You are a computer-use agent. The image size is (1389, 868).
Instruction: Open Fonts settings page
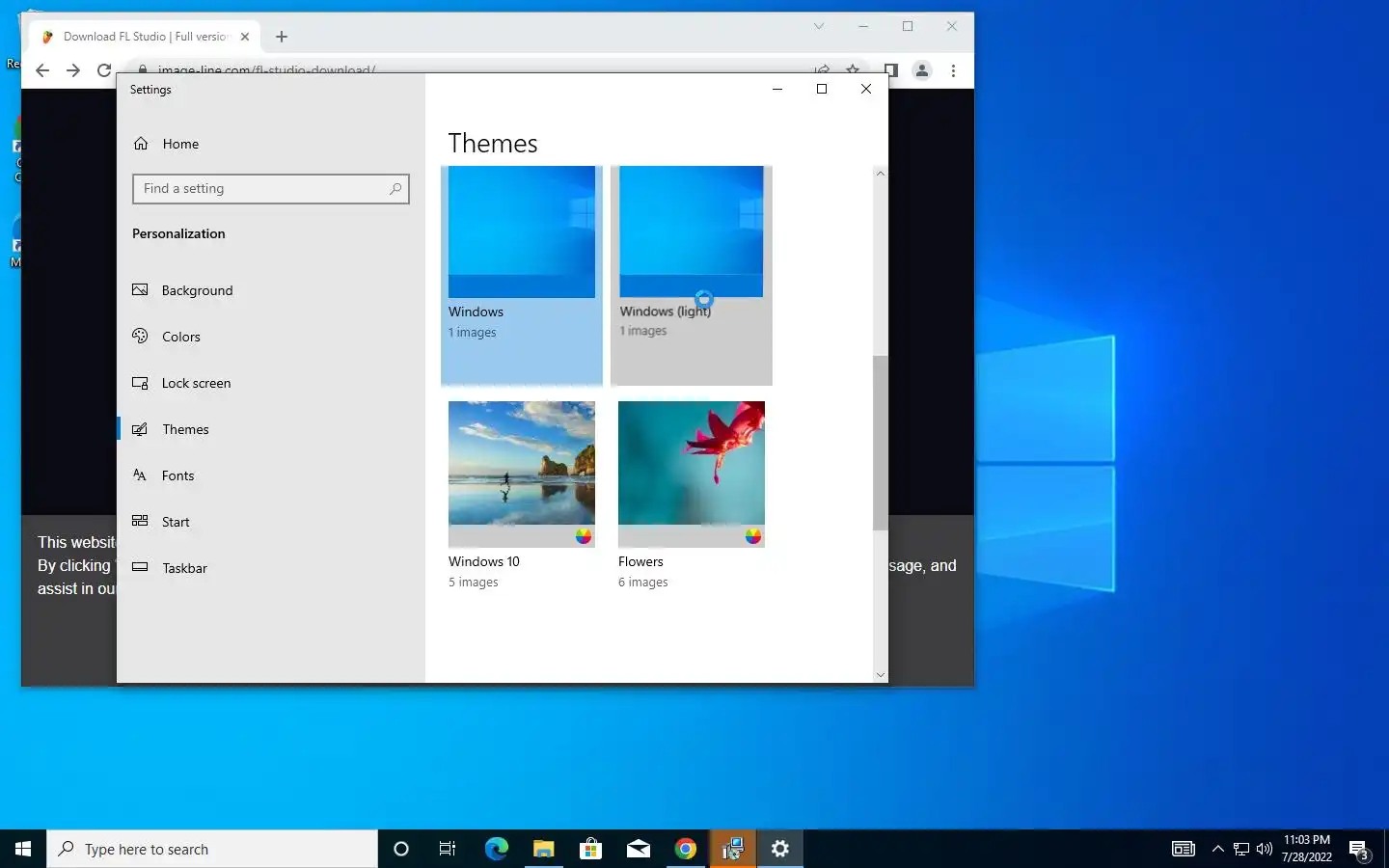pos(177,475)
